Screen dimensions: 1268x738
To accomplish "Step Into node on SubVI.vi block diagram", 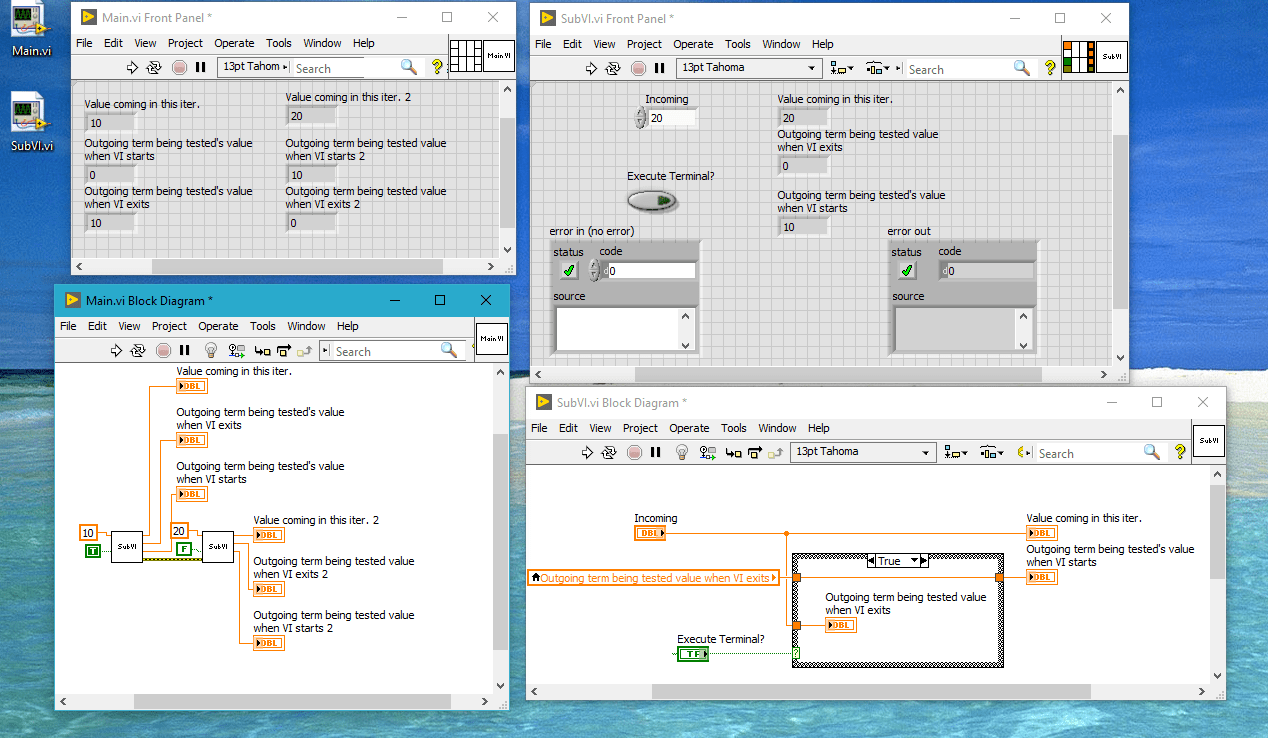I will pos(730,452).
